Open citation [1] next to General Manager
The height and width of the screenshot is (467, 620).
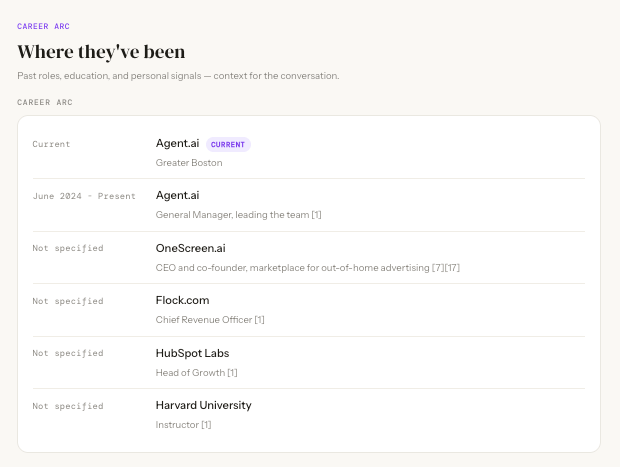tap(316, 215)
